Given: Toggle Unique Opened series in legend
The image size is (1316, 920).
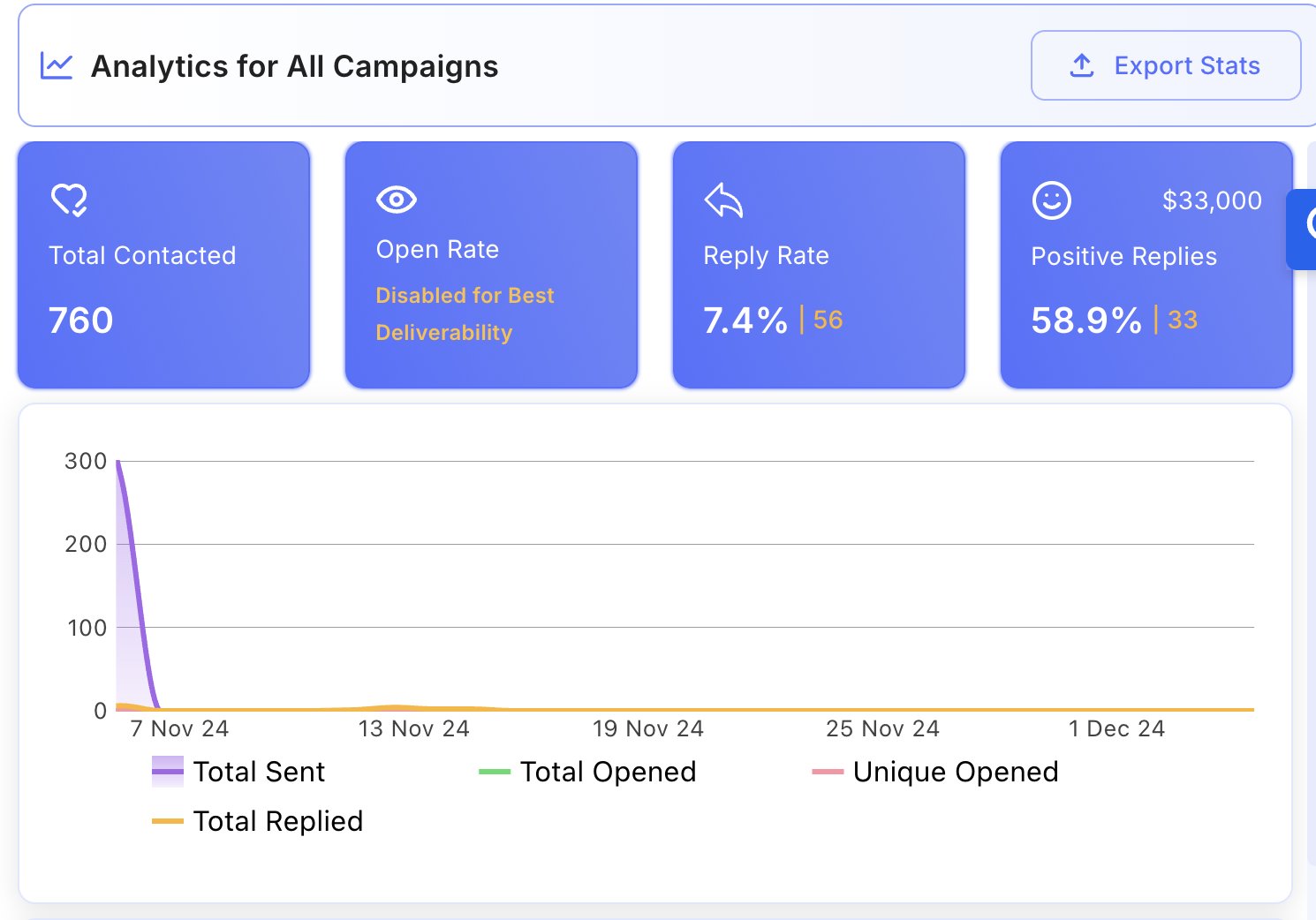Looking at the screenshot, I should coord(955,773).
